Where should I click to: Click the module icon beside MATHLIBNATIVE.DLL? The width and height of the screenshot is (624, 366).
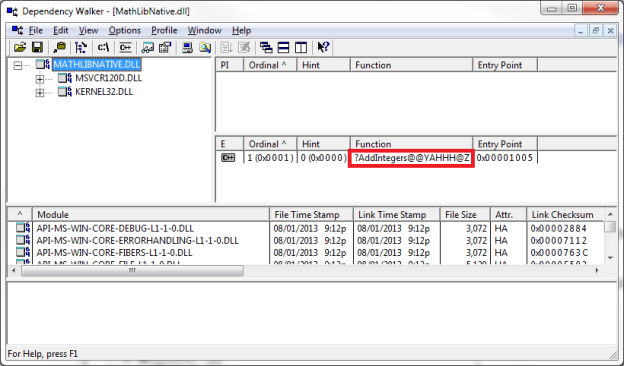pyautogui.click(x=43, y=64)
